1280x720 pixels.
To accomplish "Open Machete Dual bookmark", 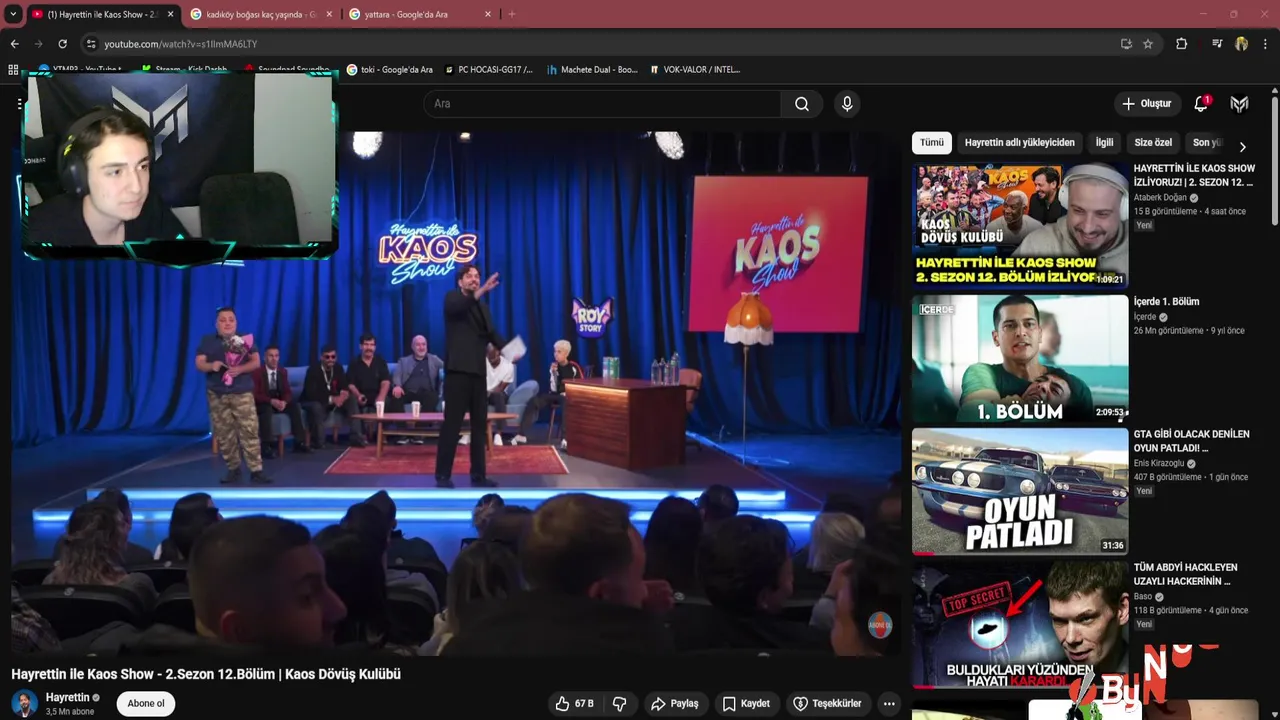I will click(x=591, y=70).
